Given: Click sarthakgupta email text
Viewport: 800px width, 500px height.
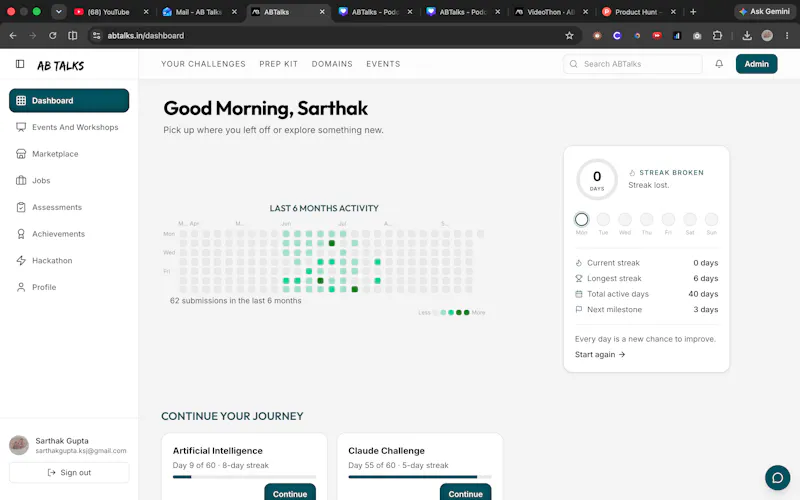Looking at the screenshot, I should point(81,451).
